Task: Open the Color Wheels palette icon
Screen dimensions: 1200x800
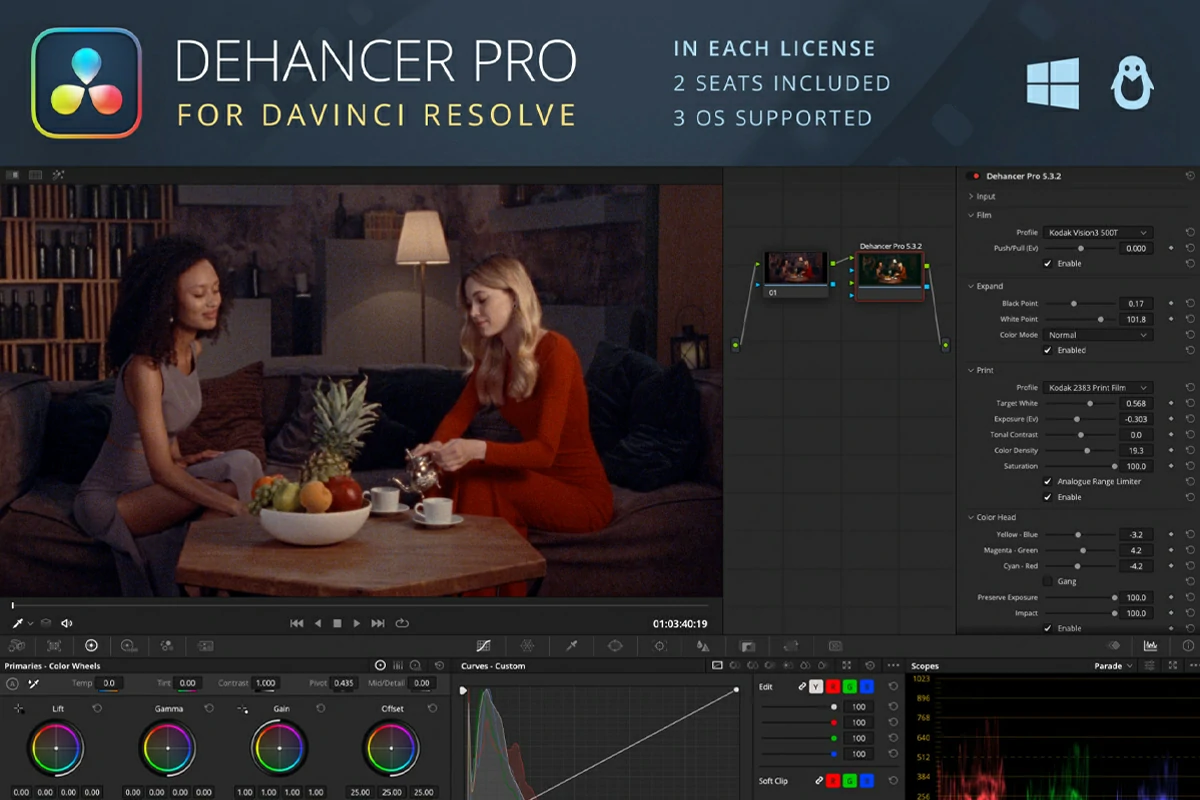Action: click(91, 646)
